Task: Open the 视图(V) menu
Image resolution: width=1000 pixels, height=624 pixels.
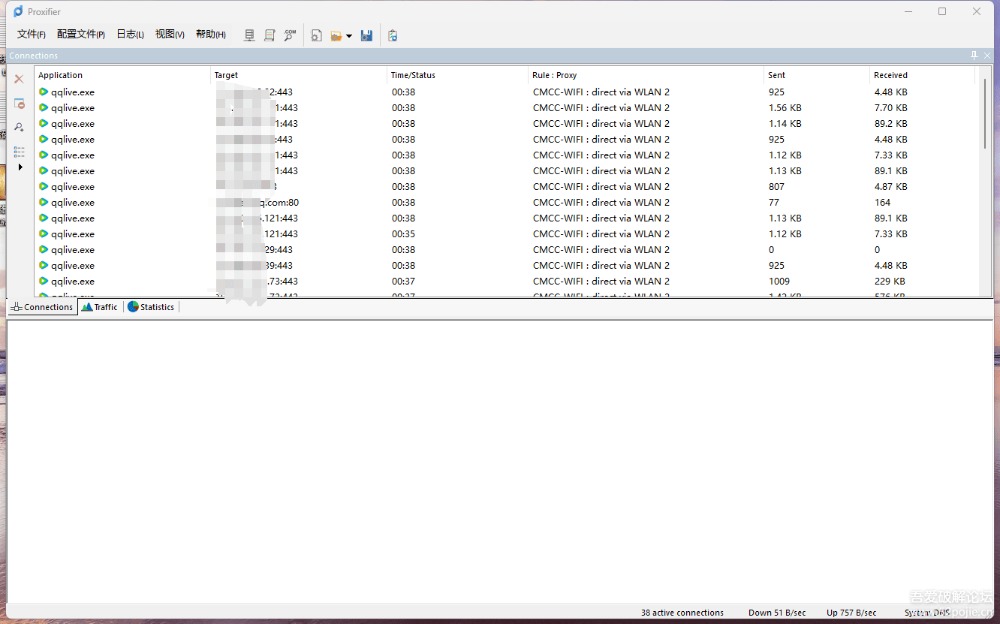Action: pos(169,34)
